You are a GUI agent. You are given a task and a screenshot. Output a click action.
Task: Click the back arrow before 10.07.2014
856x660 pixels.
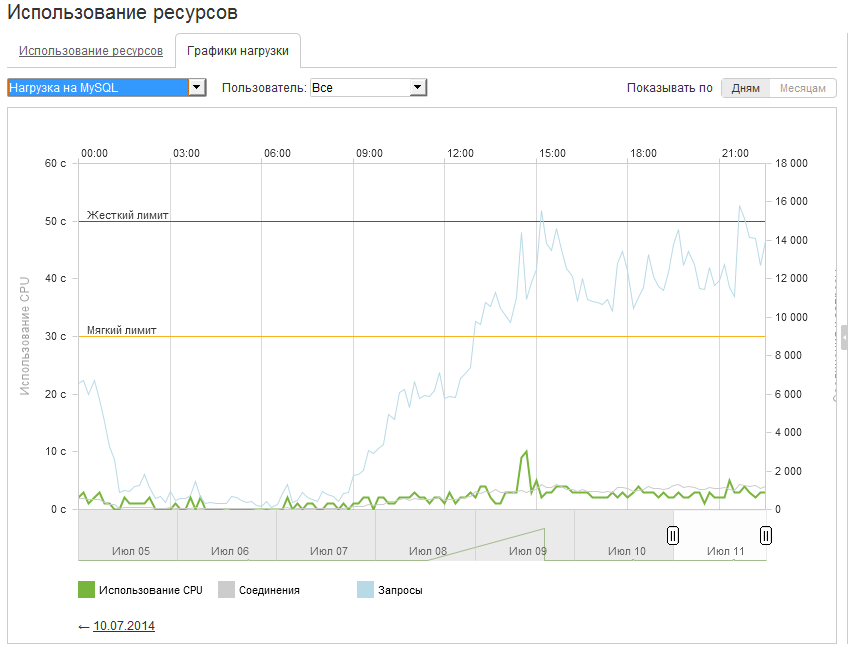tap(84, 626)
